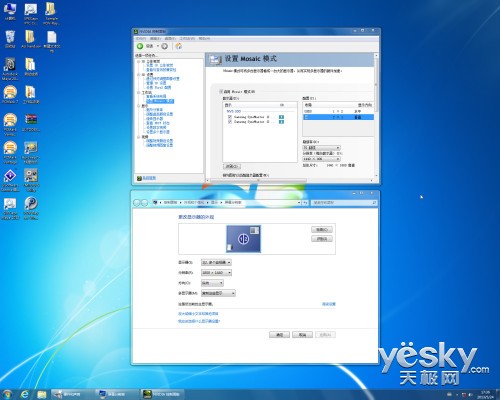Click the Windows Start orb

[x=7, y=394]
